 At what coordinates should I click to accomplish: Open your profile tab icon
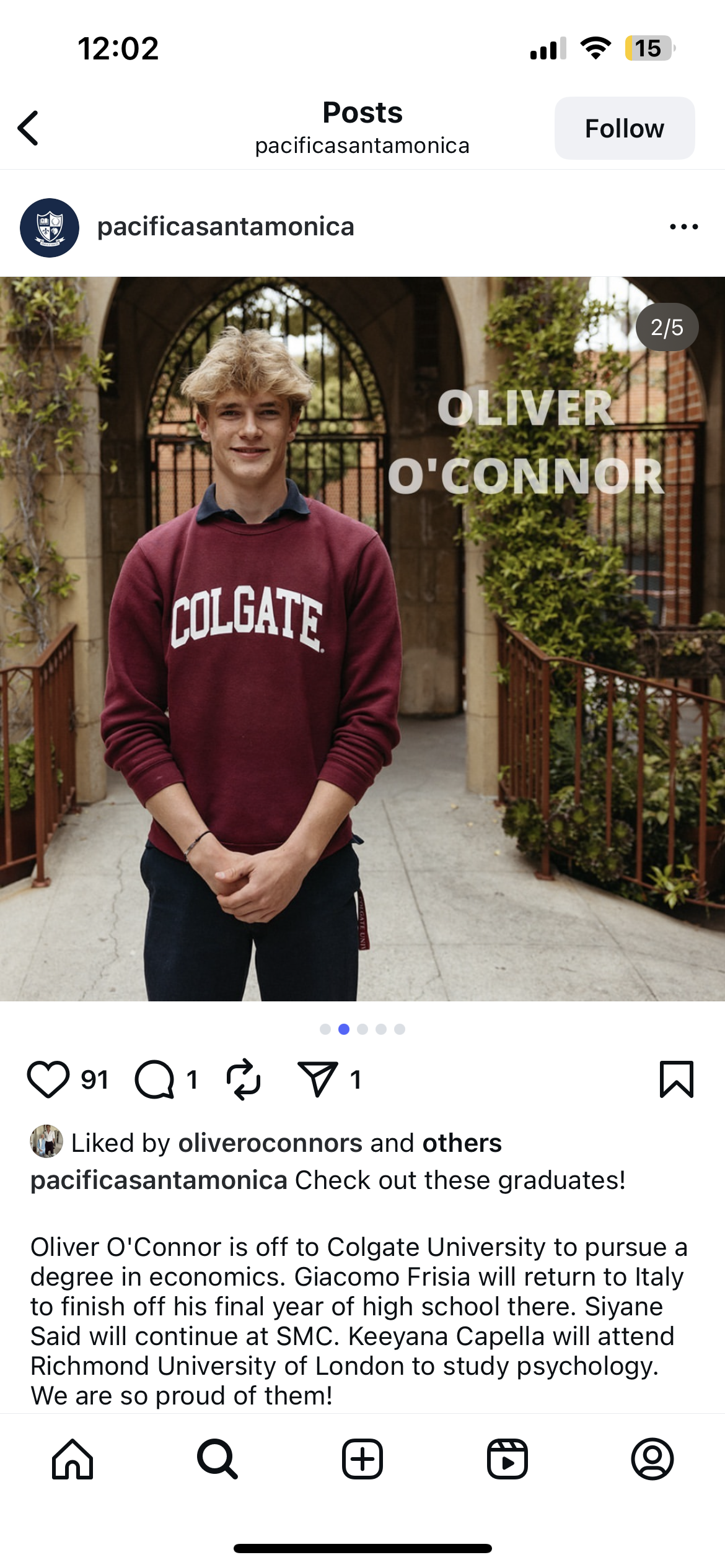(x=652, y=1459)
